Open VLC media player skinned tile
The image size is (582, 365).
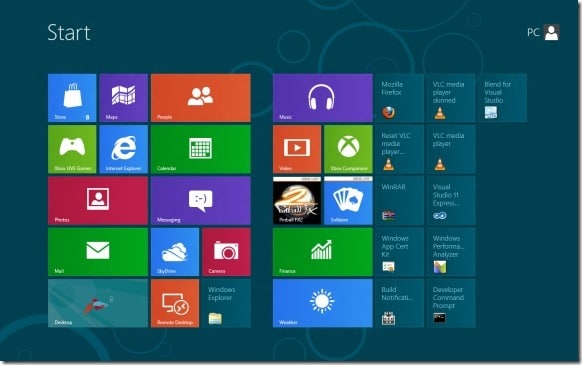[451, 98]
